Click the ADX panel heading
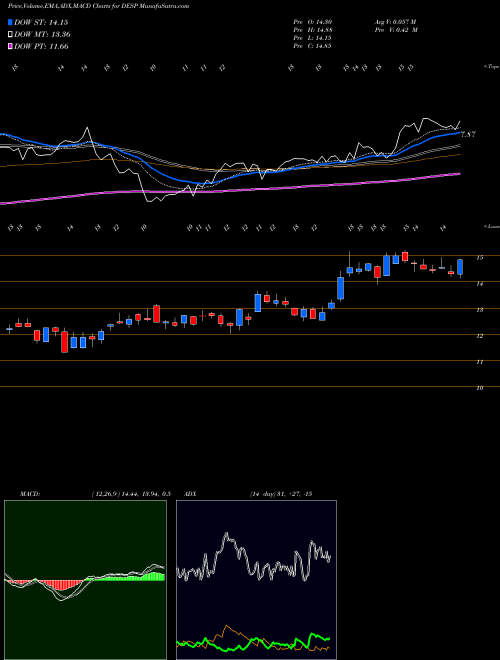The image size is (500, 660). 190,494
